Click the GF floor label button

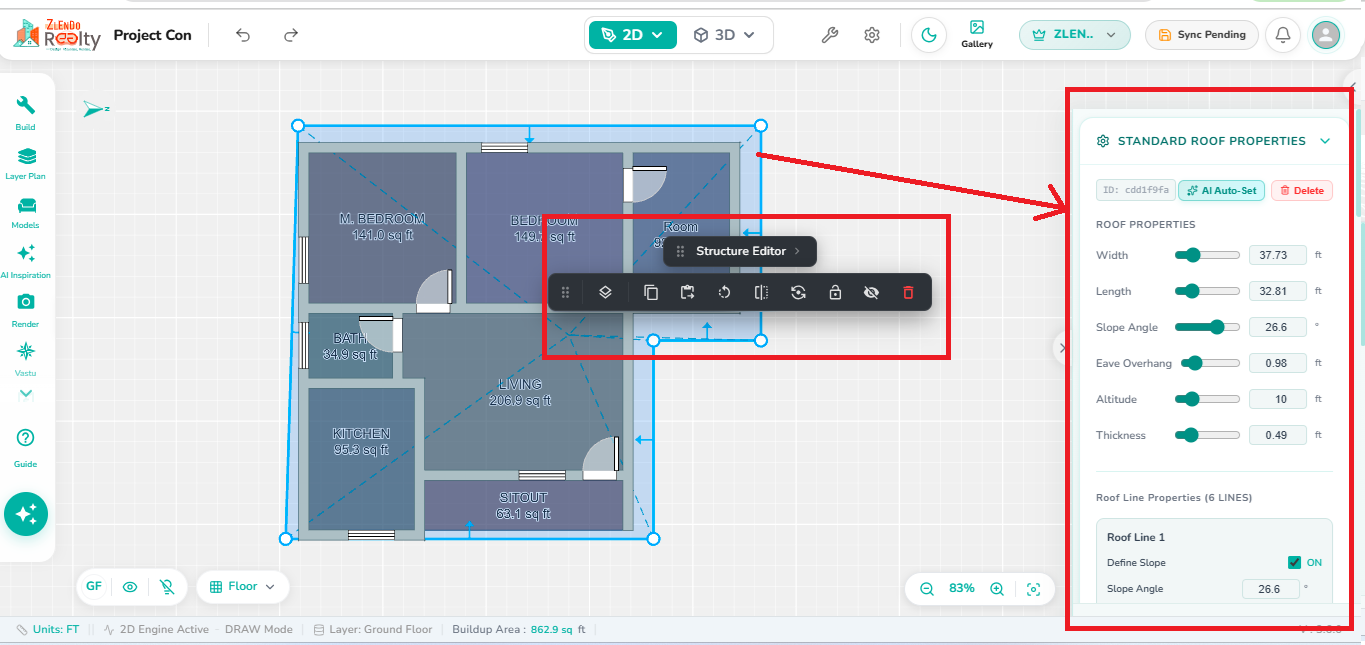tap(94, 587)
